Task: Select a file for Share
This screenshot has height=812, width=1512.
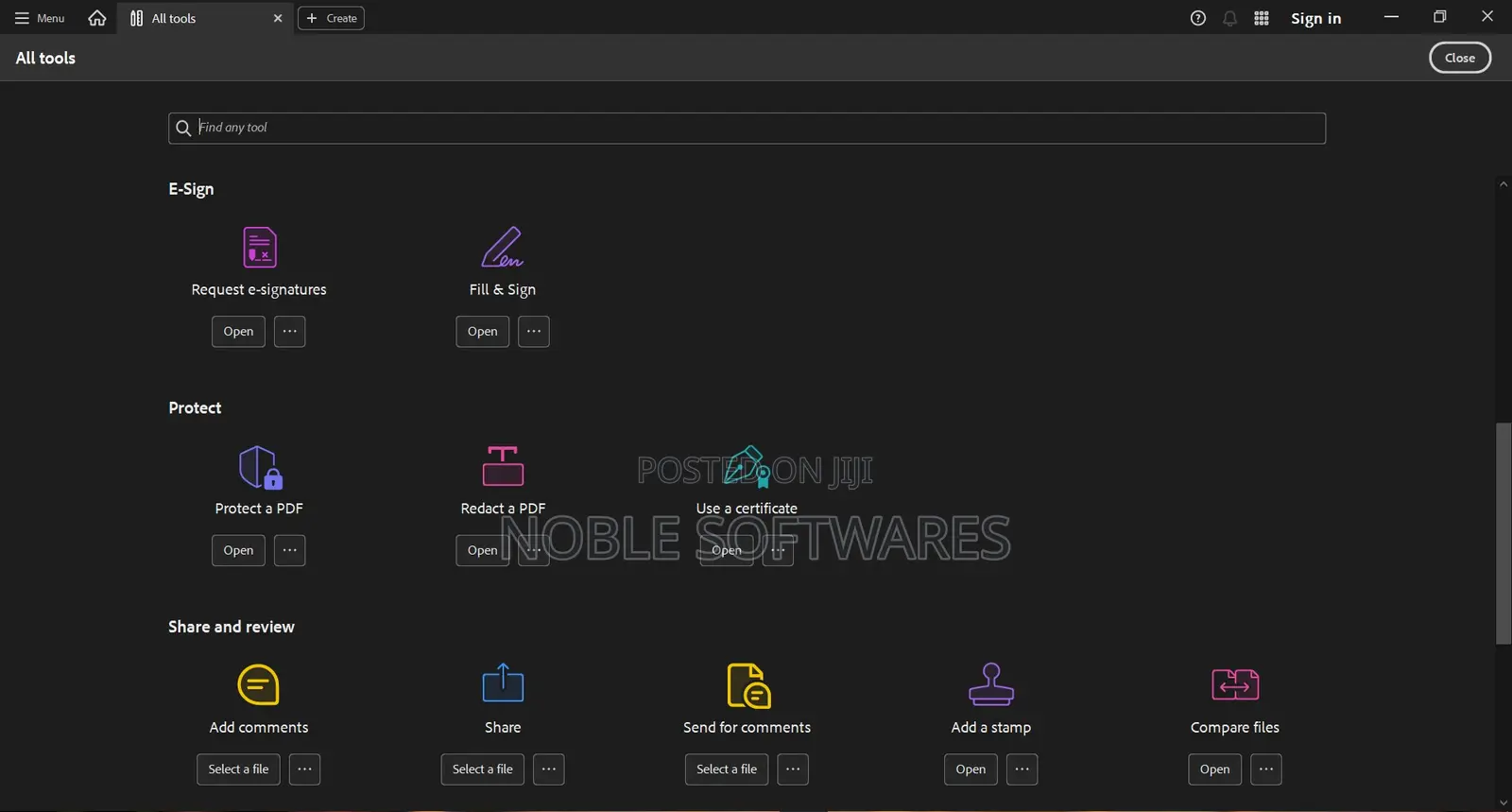Action: click(483, 769)
